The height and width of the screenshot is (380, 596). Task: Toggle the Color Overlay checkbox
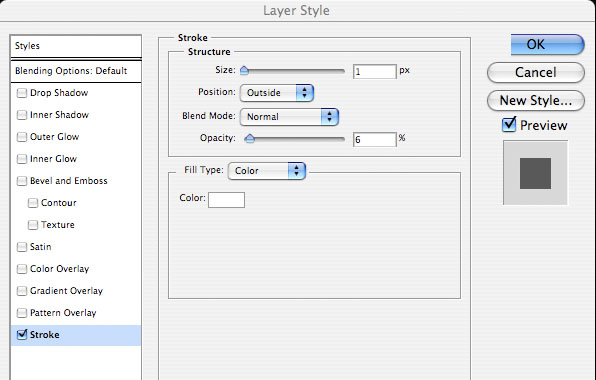(x=22, y=269)
